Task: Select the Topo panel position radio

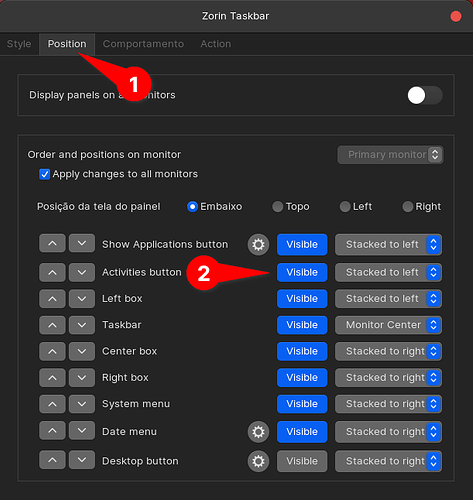Action: [x=277, y=207]
